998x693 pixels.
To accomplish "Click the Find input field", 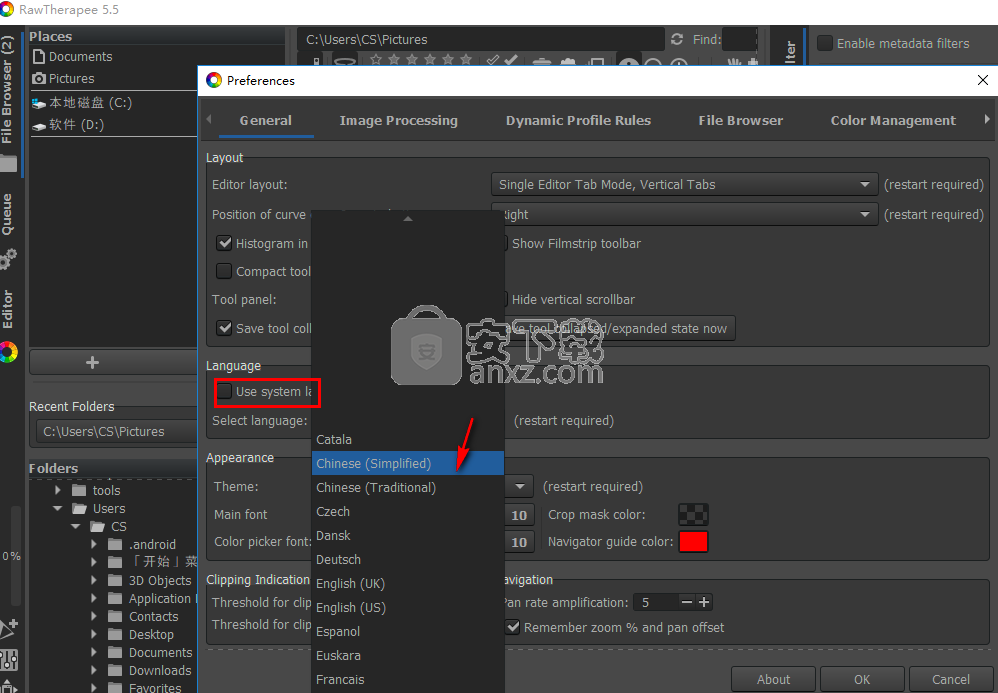I will coord(740,39).
